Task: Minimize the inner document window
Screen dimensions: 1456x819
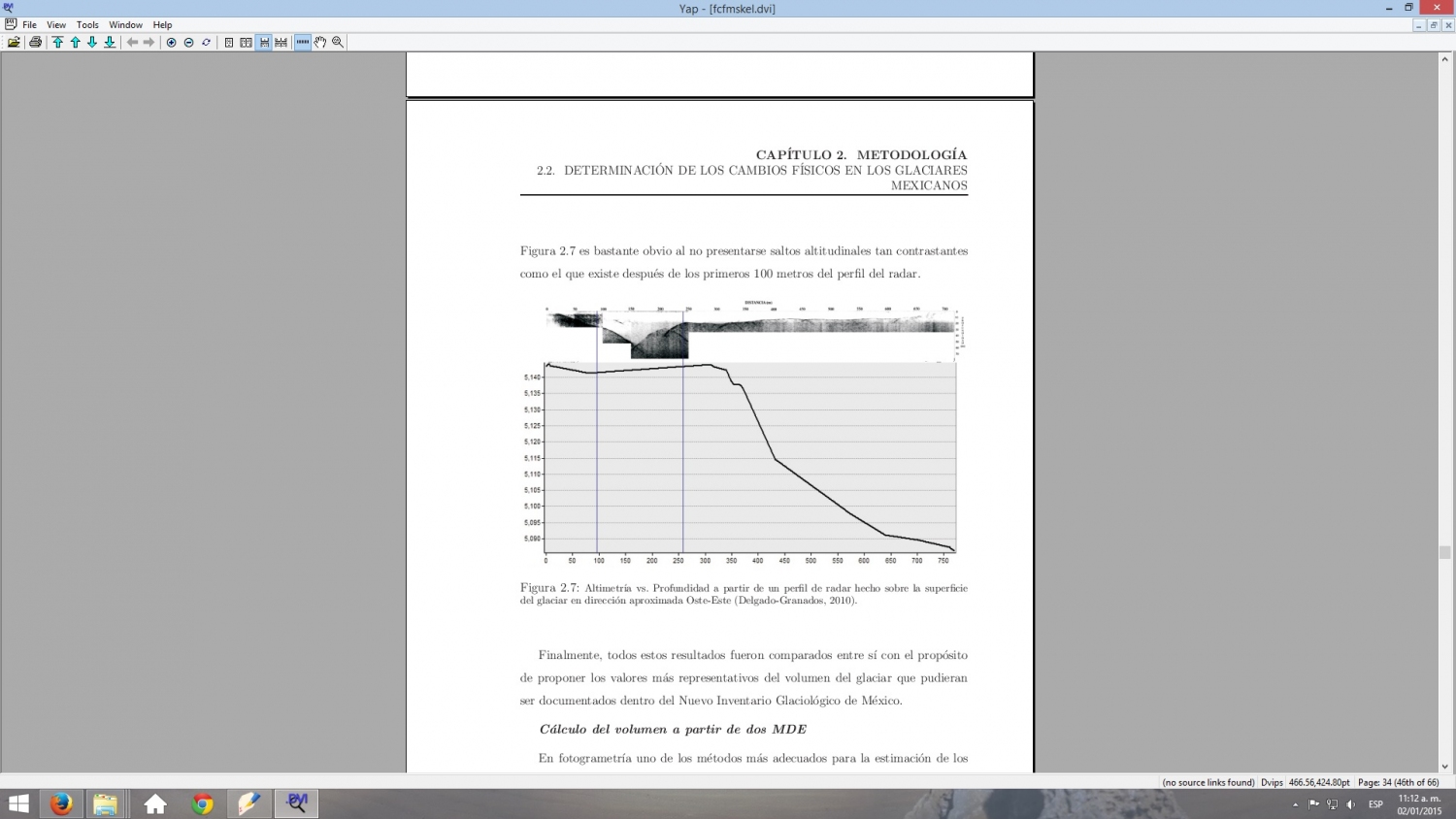Action: tap(1418, 25)
